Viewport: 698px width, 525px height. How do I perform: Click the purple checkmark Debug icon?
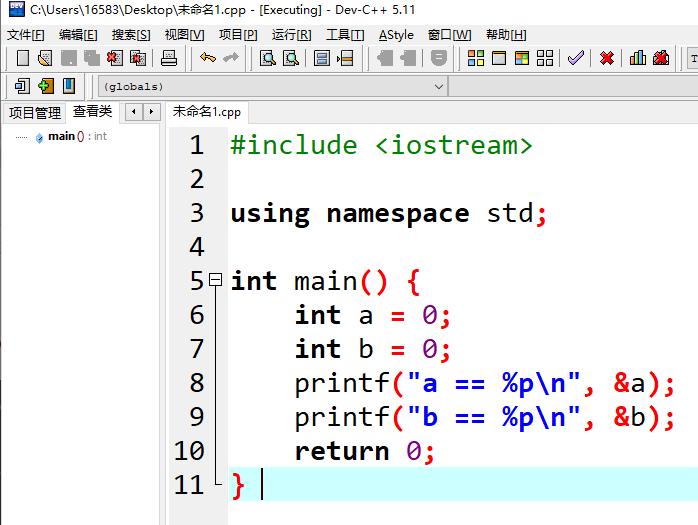click(x=576, y=58)
